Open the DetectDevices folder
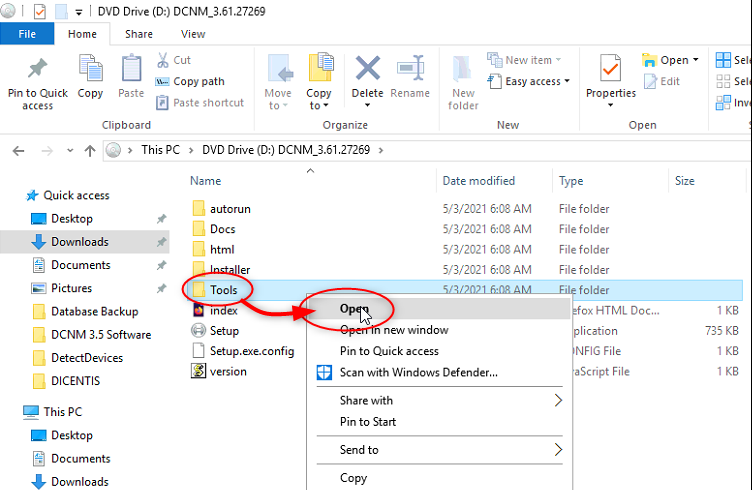Screen dimensions: 752x490 87,358
